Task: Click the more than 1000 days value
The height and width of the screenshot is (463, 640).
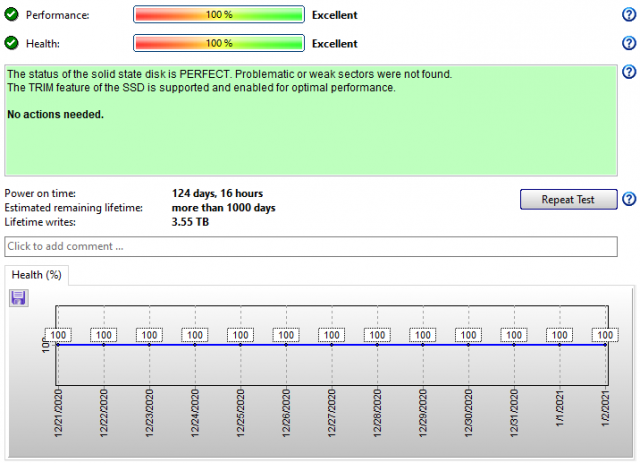Action: click(x=223, y=208)
